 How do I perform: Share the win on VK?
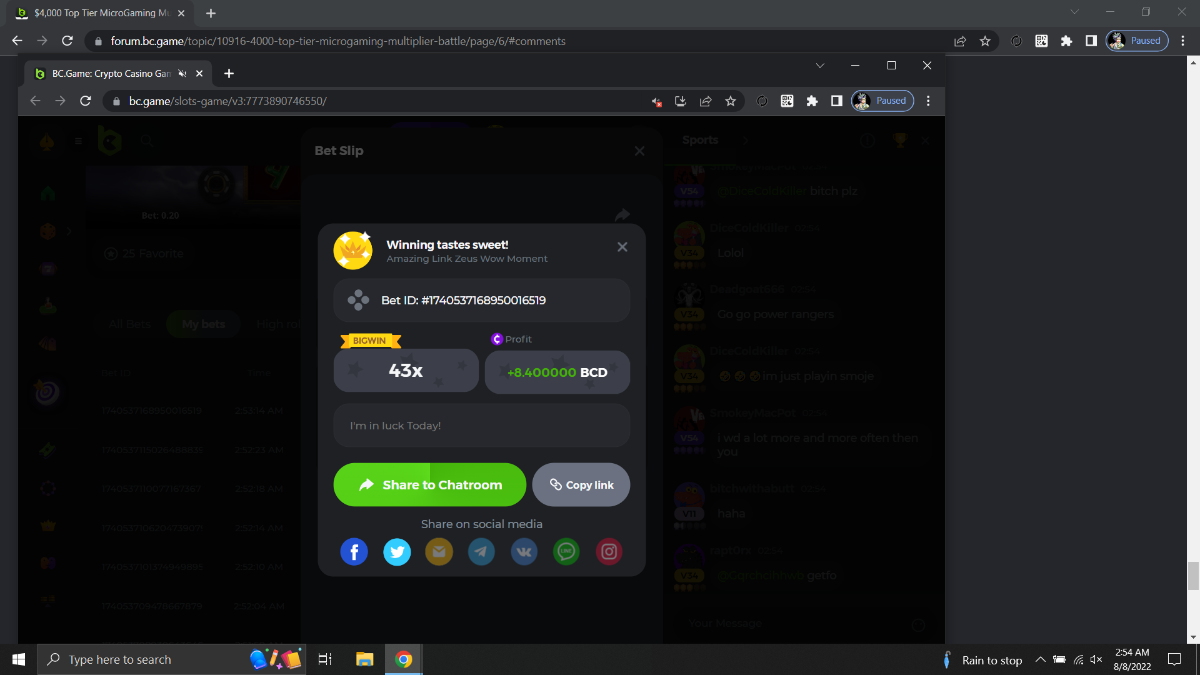click(x=524, y=551)
